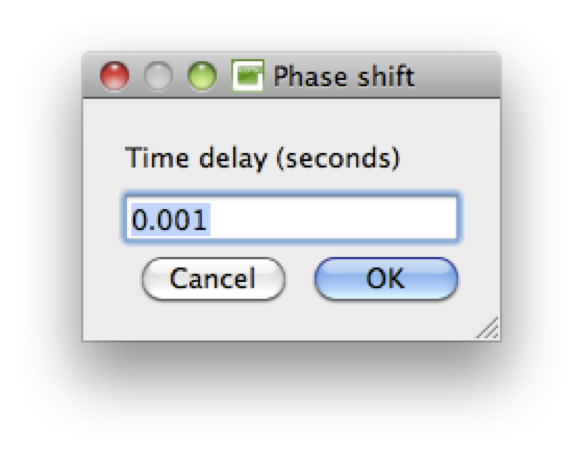Confirm the time delay with OK
584x455 pixels.
[x=386, y=279]
